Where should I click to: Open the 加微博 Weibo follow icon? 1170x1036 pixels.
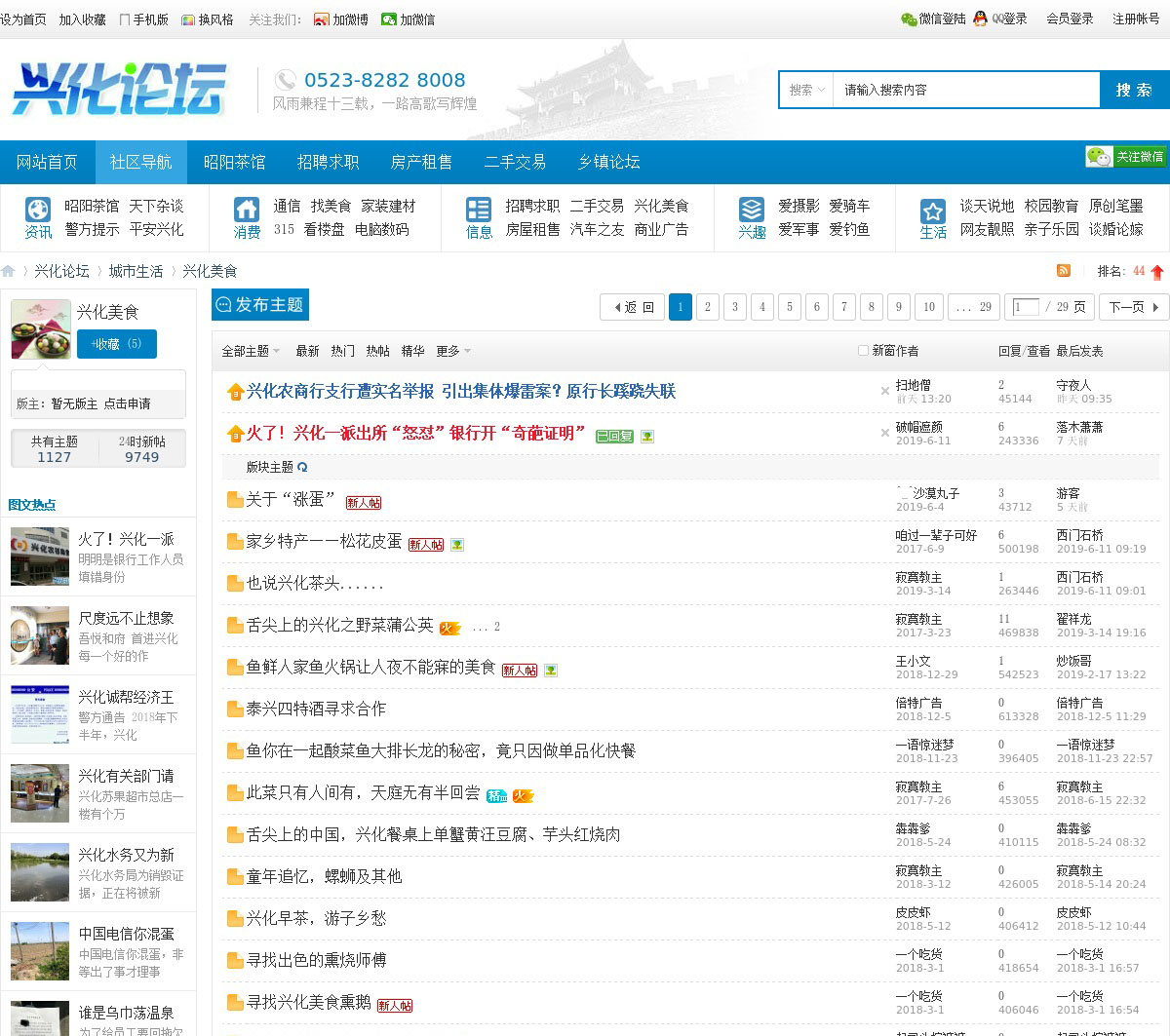click(322, 19)
